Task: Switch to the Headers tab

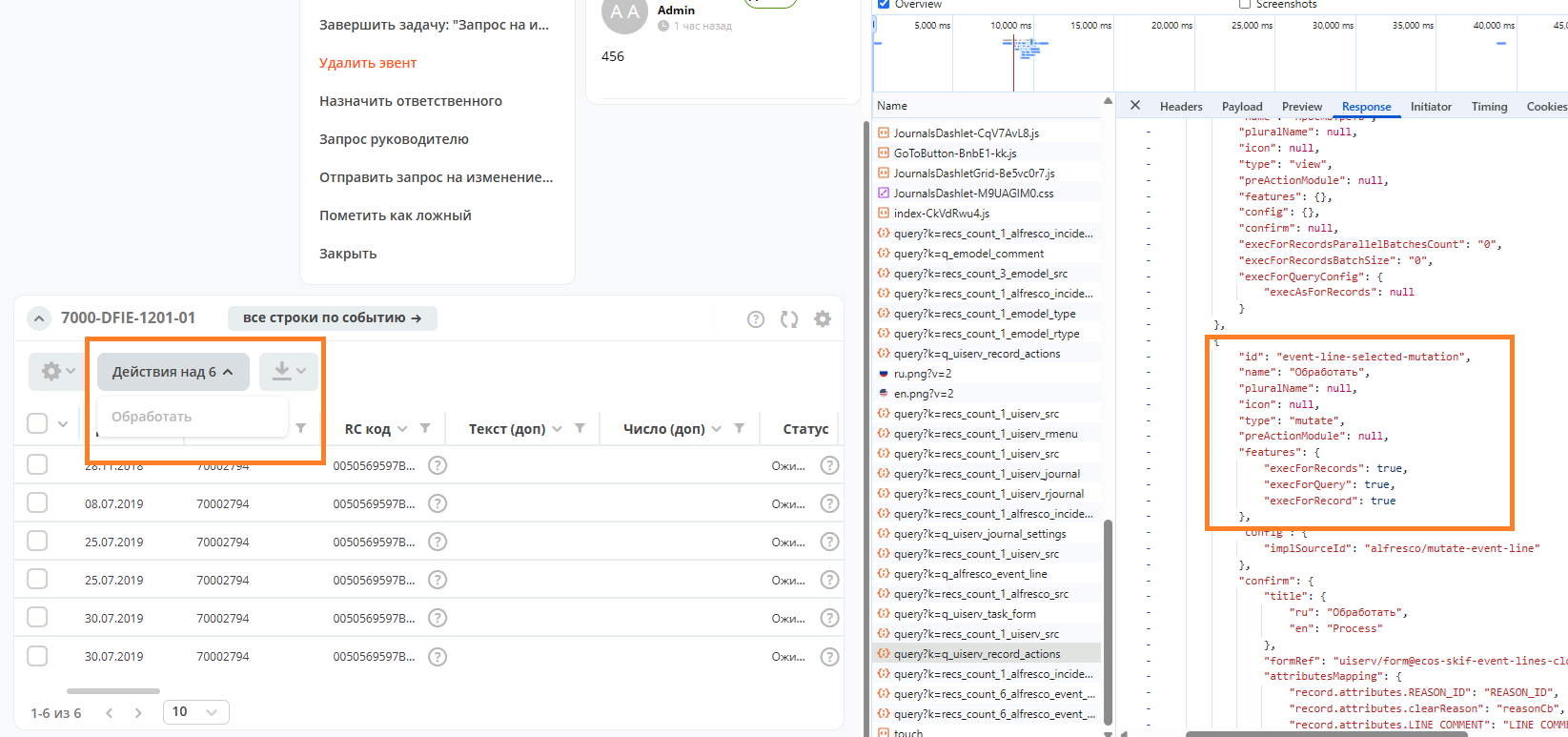Action: pos(1180,107)
